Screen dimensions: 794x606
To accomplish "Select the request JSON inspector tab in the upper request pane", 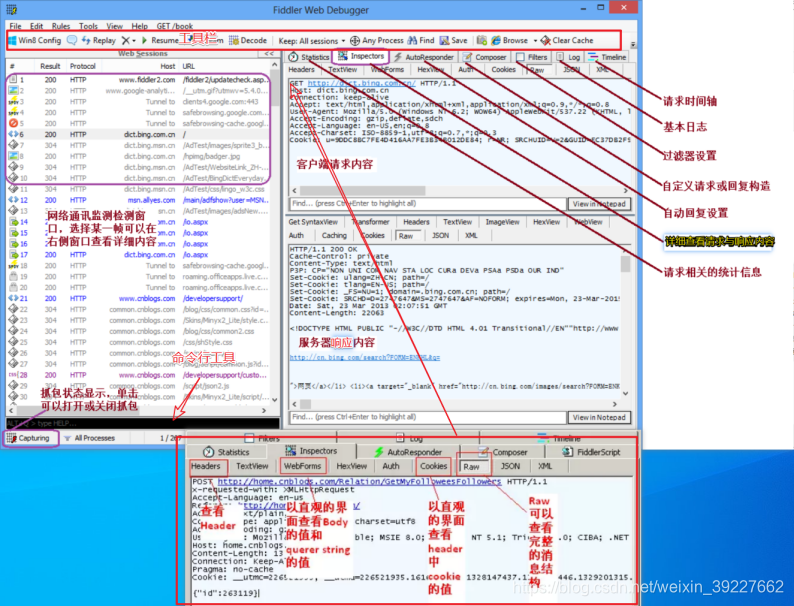I will click(572, 70).
